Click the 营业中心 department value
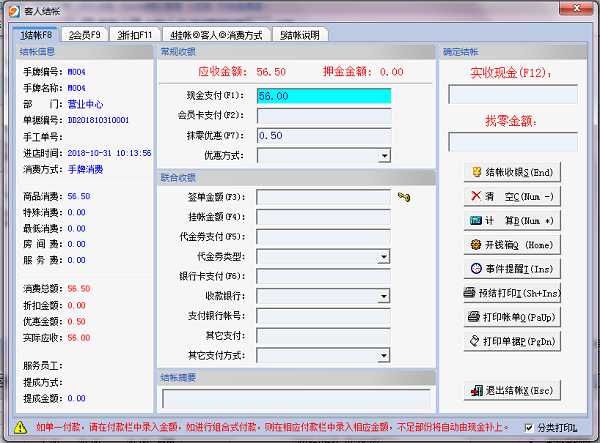This screenshot has height=443, width=600. tap(85, 104)
